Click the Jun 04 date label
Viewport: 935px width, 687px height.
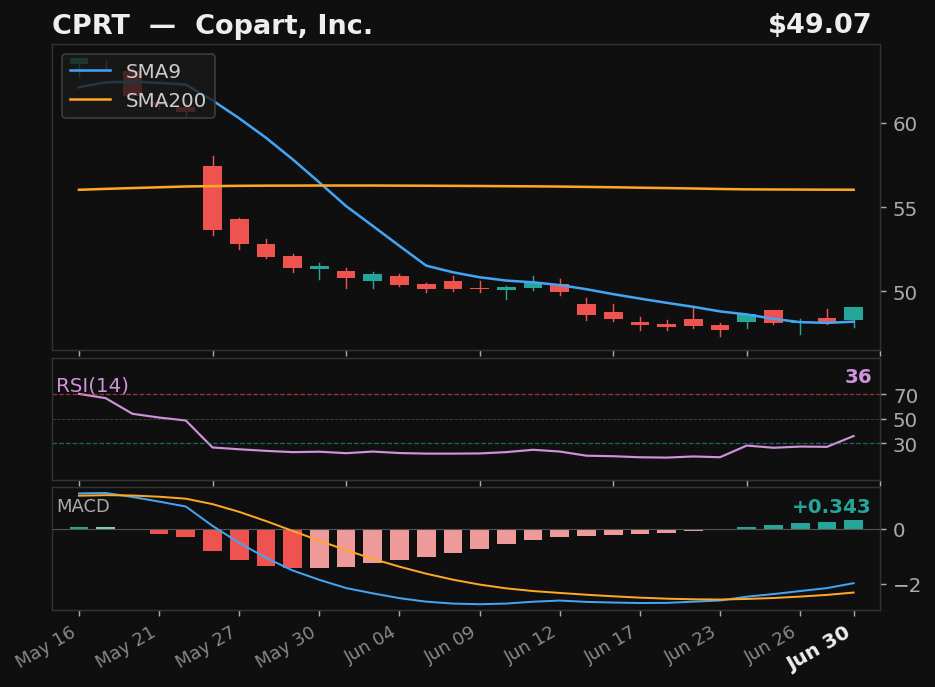point(369,645)
